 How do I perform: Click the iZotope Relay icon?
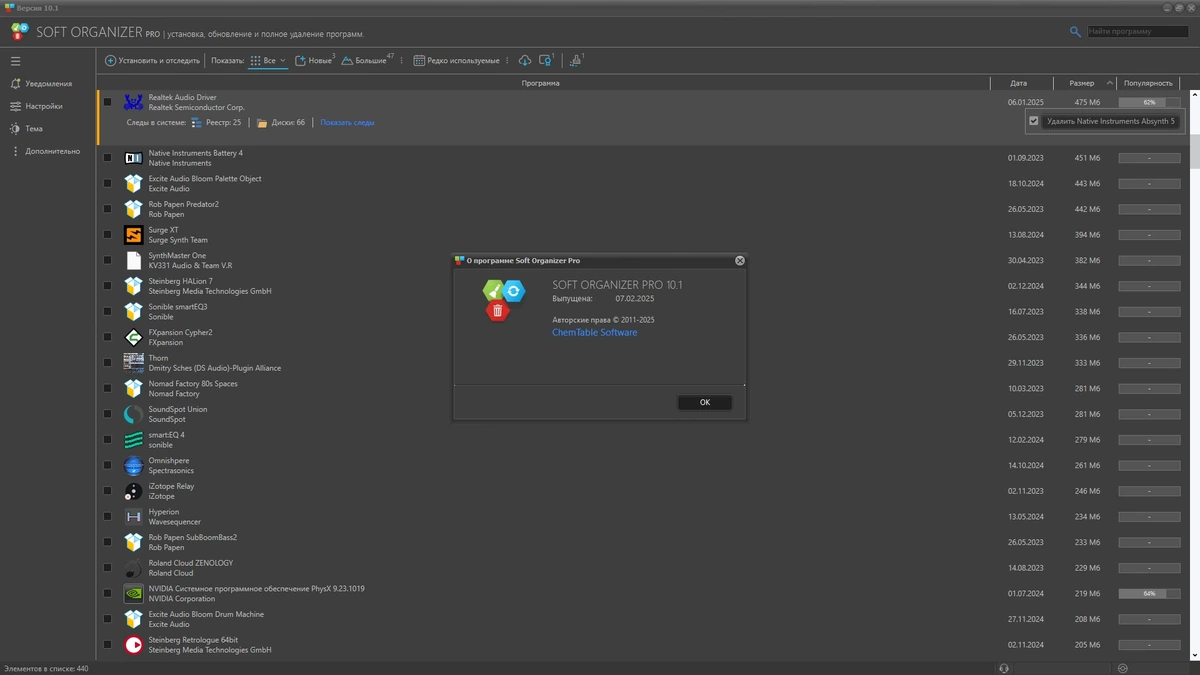point(133,491)
